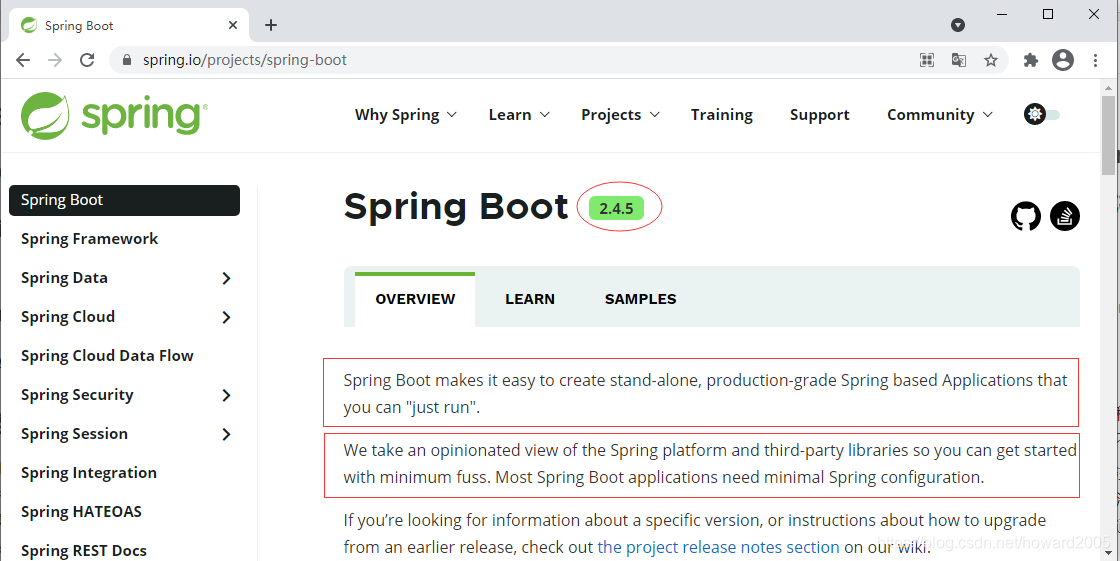This screenshot has width=1120, height=561.
Task: Open the Chrome three-dot menu
Action: coord(1096,60)
